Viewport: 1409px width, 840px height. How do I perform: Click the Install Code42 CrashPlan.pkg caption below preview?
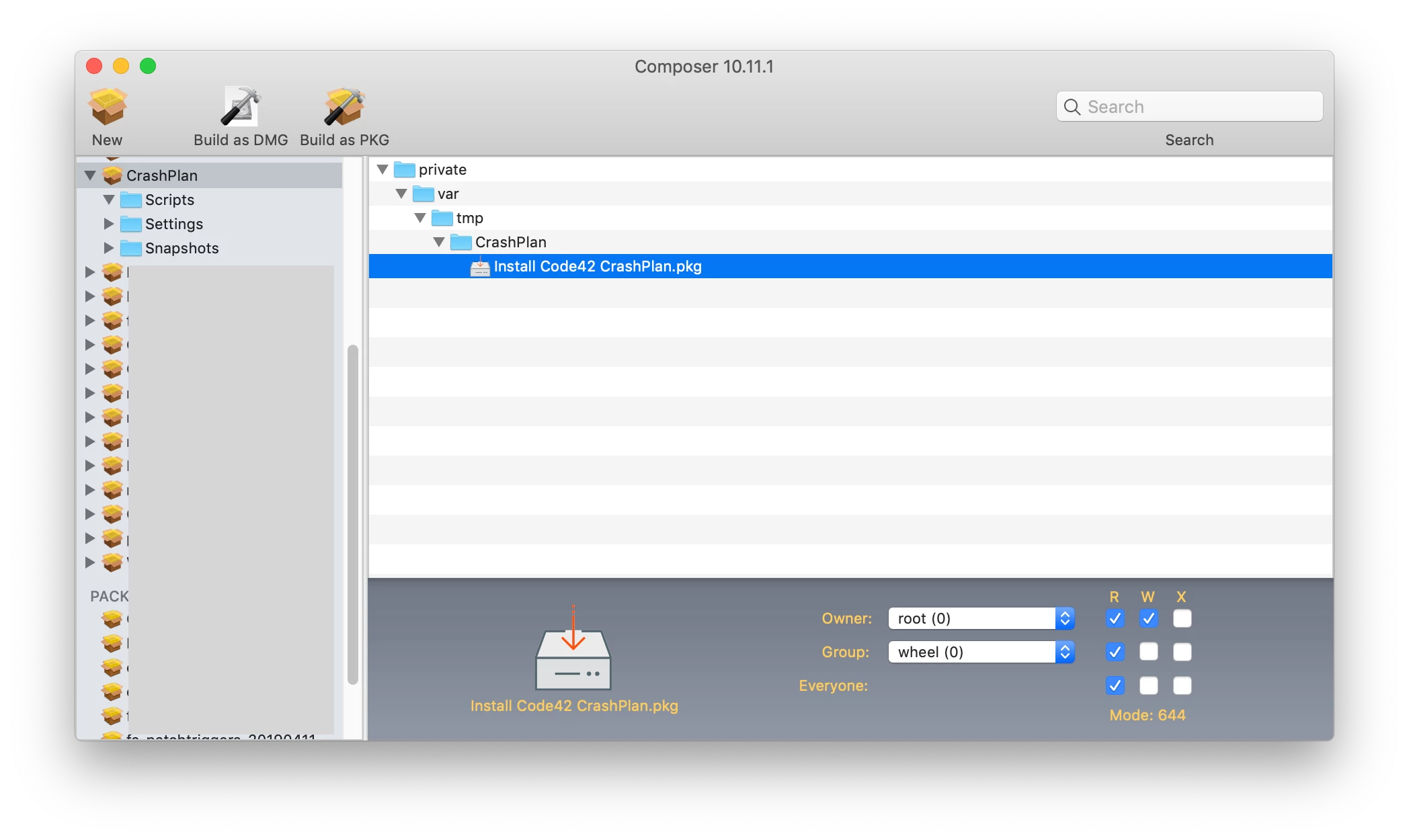pyautogui.click(x=574, y=706)
